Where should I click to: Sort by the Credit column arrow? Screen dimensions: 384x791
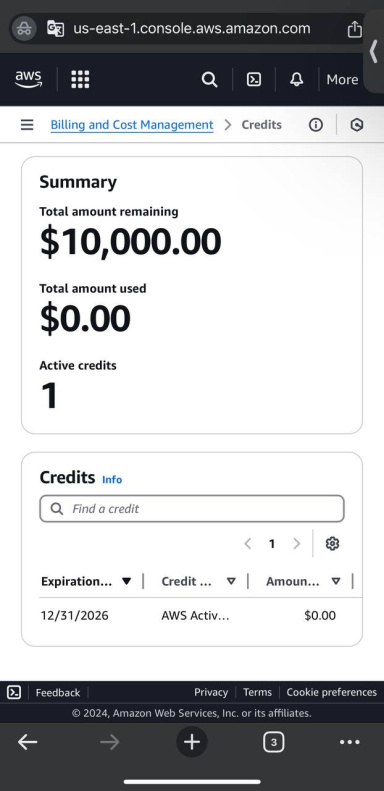pyautogui.click(x=231, y=581)
